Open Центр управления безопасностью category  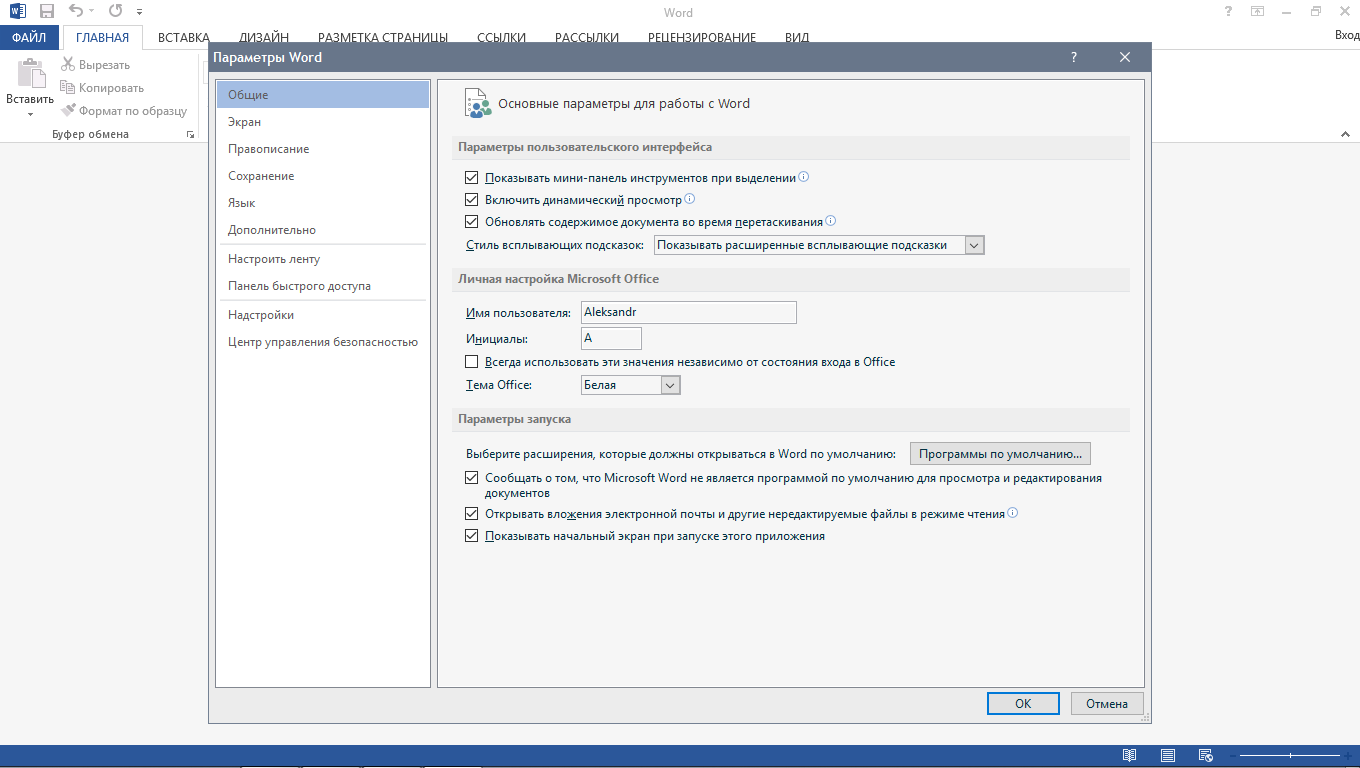click(323, 342)
